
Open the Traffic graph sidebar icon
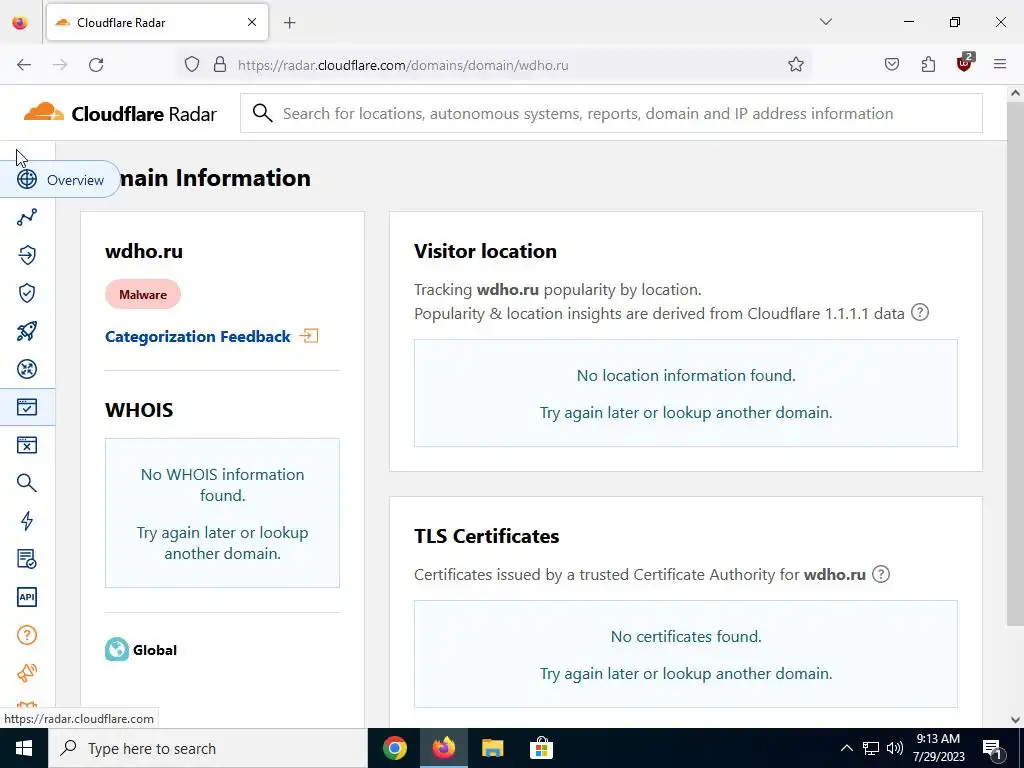tap(27, 217)
